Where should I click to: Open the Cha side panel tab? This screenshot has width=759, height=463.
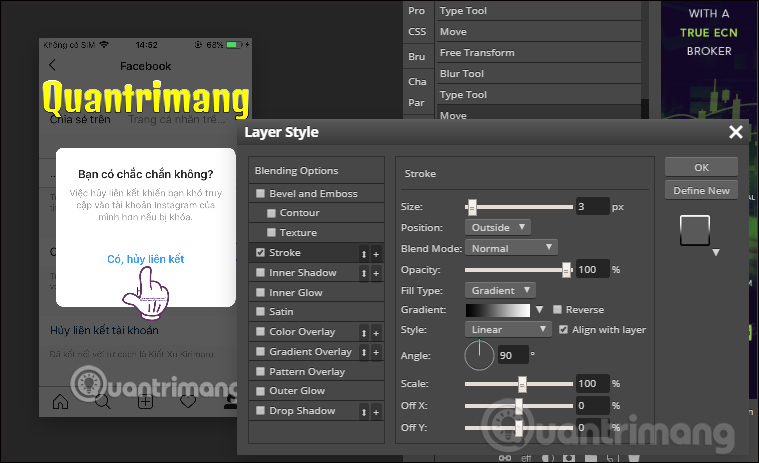417,82
